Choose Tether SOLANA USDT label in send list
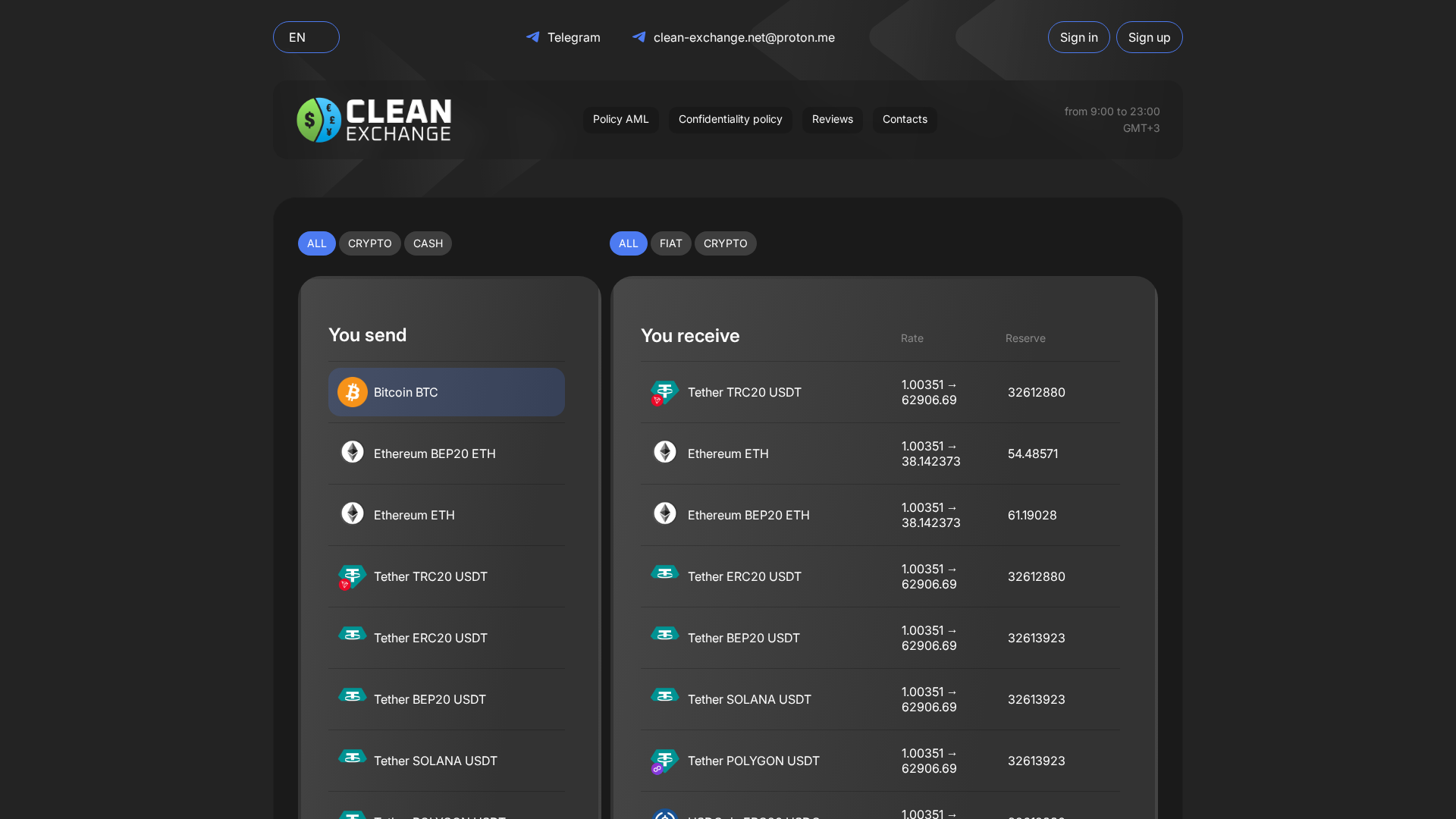The height and width of the screenshot is (819, 1456). pyautogui.click(x=435, y=761)
